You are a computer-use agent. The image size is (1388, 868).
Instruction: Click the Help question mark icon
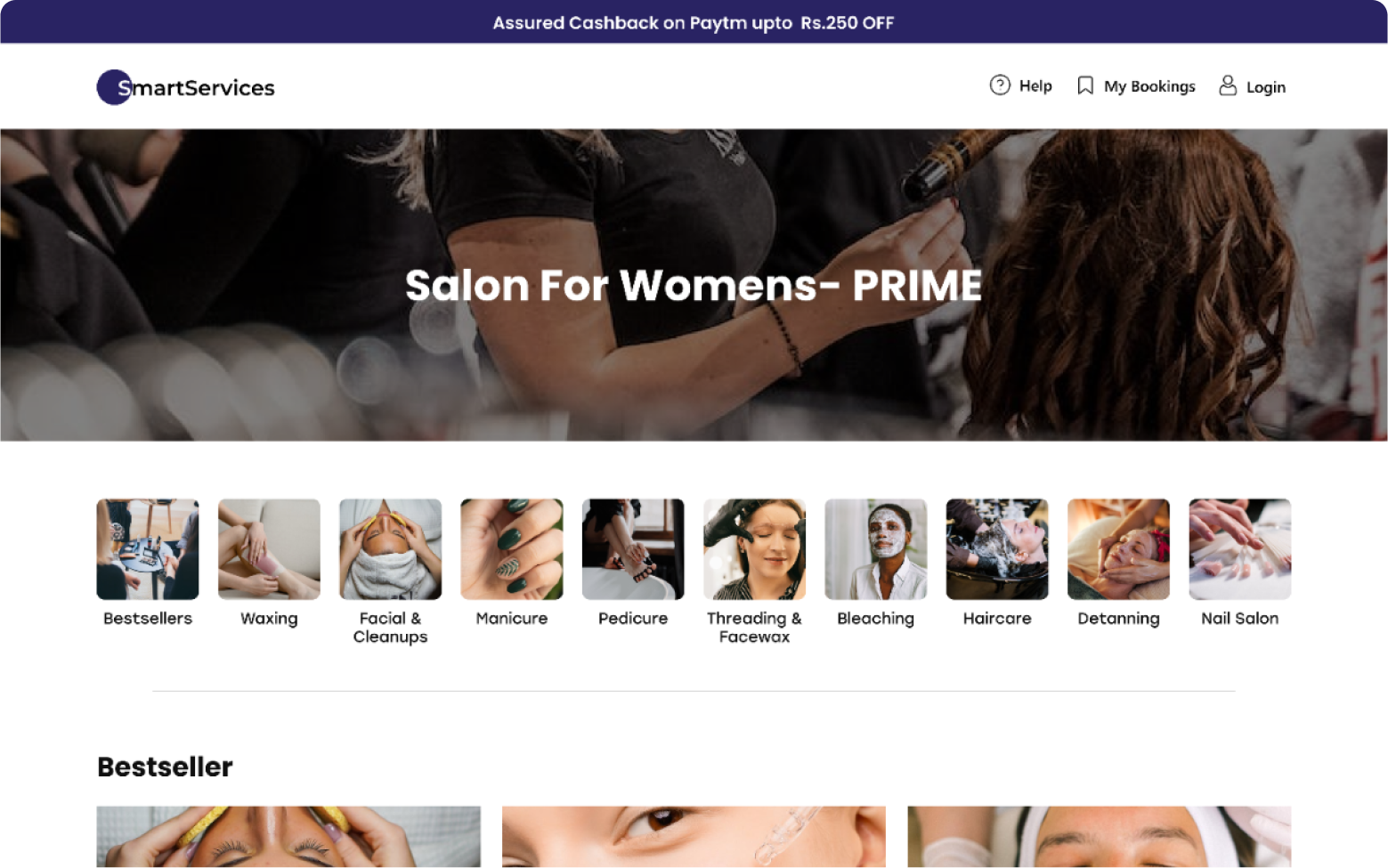[1000, 85]
